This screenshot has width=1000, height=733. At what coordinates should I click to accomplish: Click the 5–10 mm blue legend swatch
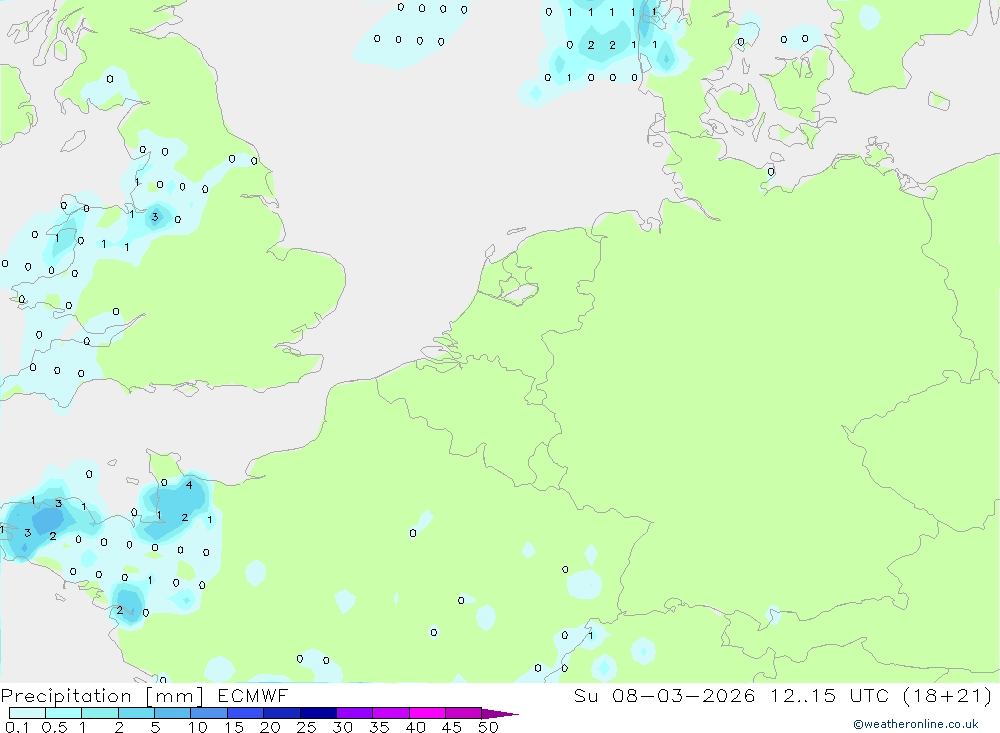tap(173, 713)
